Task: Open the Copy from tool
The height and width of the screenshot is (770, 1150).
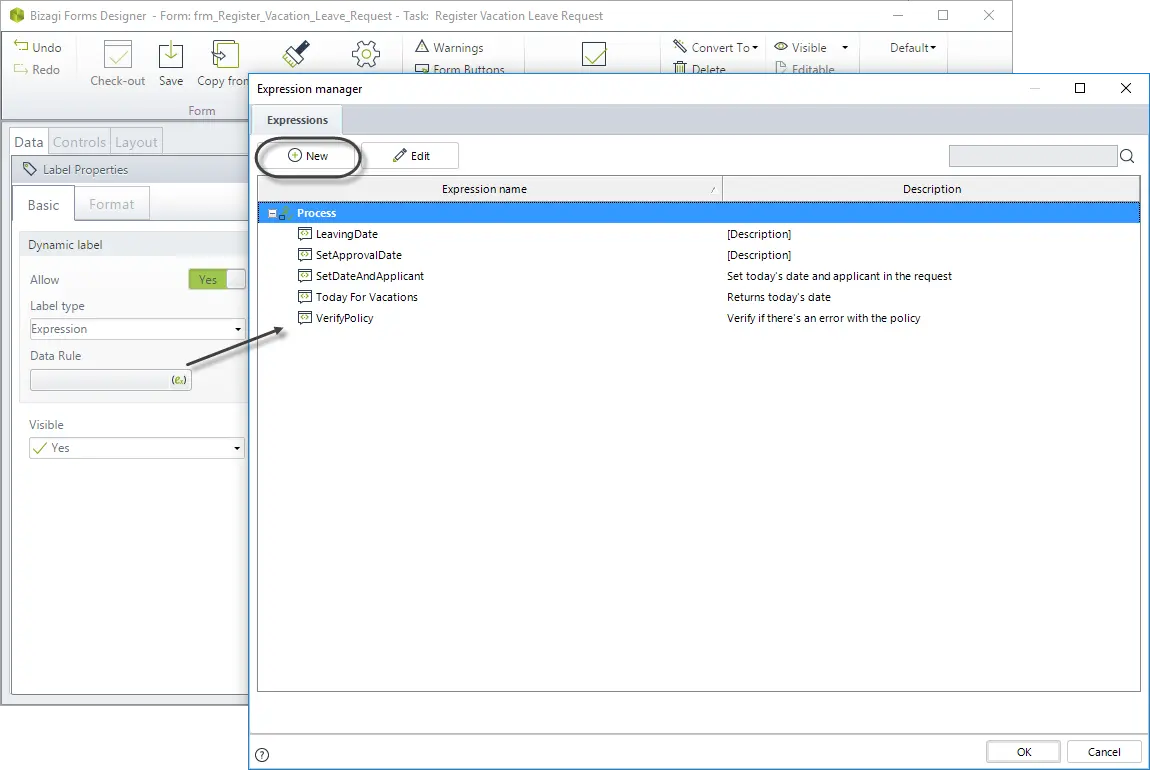Action: pyautogui.click(x=224, y=55)
